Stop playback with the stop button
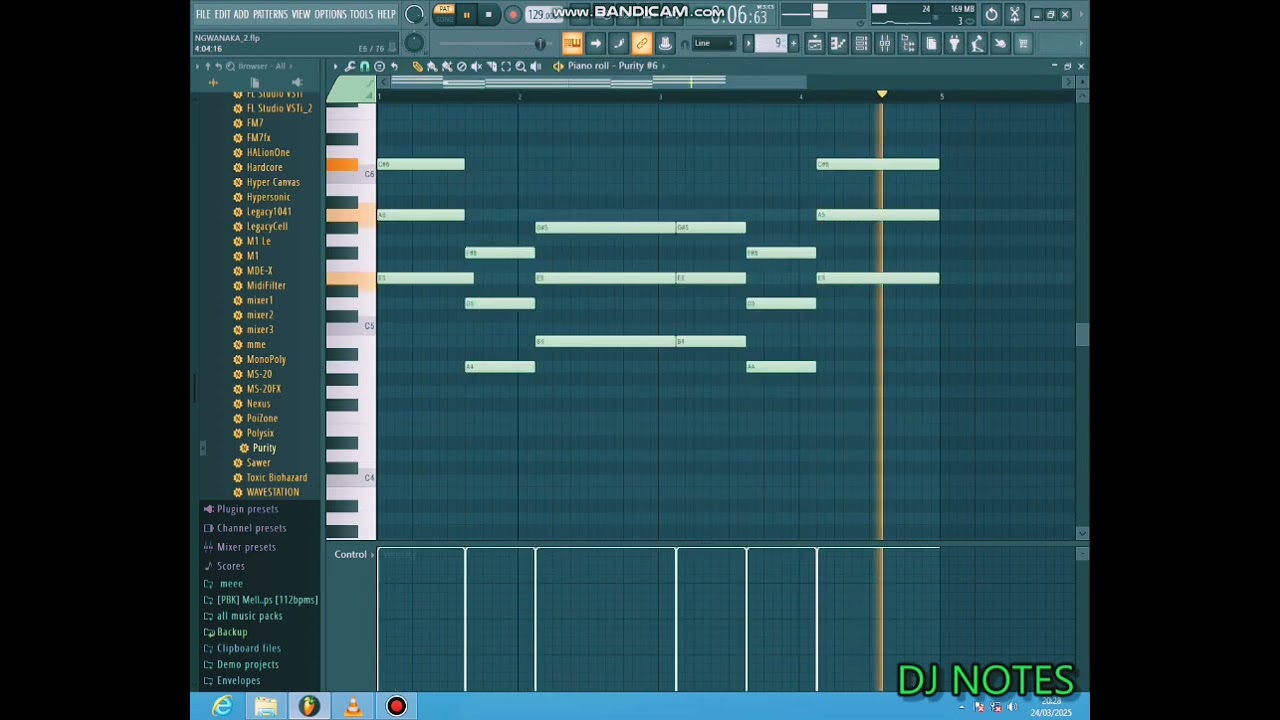Image resolution: width=1280 pixels, height=720 pixels. click(x=488, y=15)
